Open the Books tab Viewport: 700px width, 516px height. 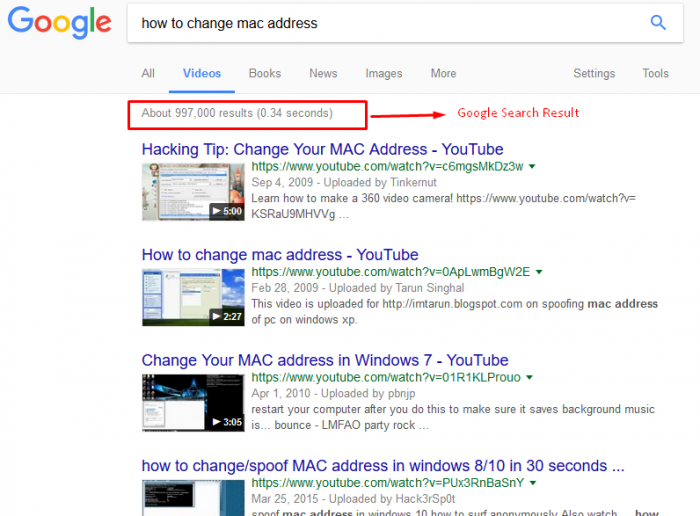pos(265,73)
